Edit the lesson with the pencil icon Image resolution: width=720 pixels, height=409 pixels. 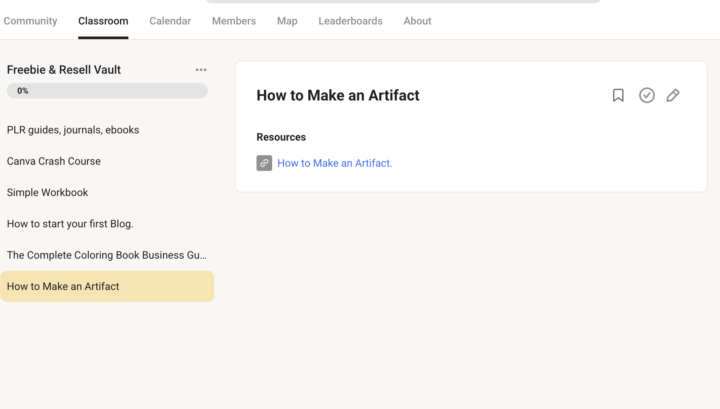(x=673, y=95)
